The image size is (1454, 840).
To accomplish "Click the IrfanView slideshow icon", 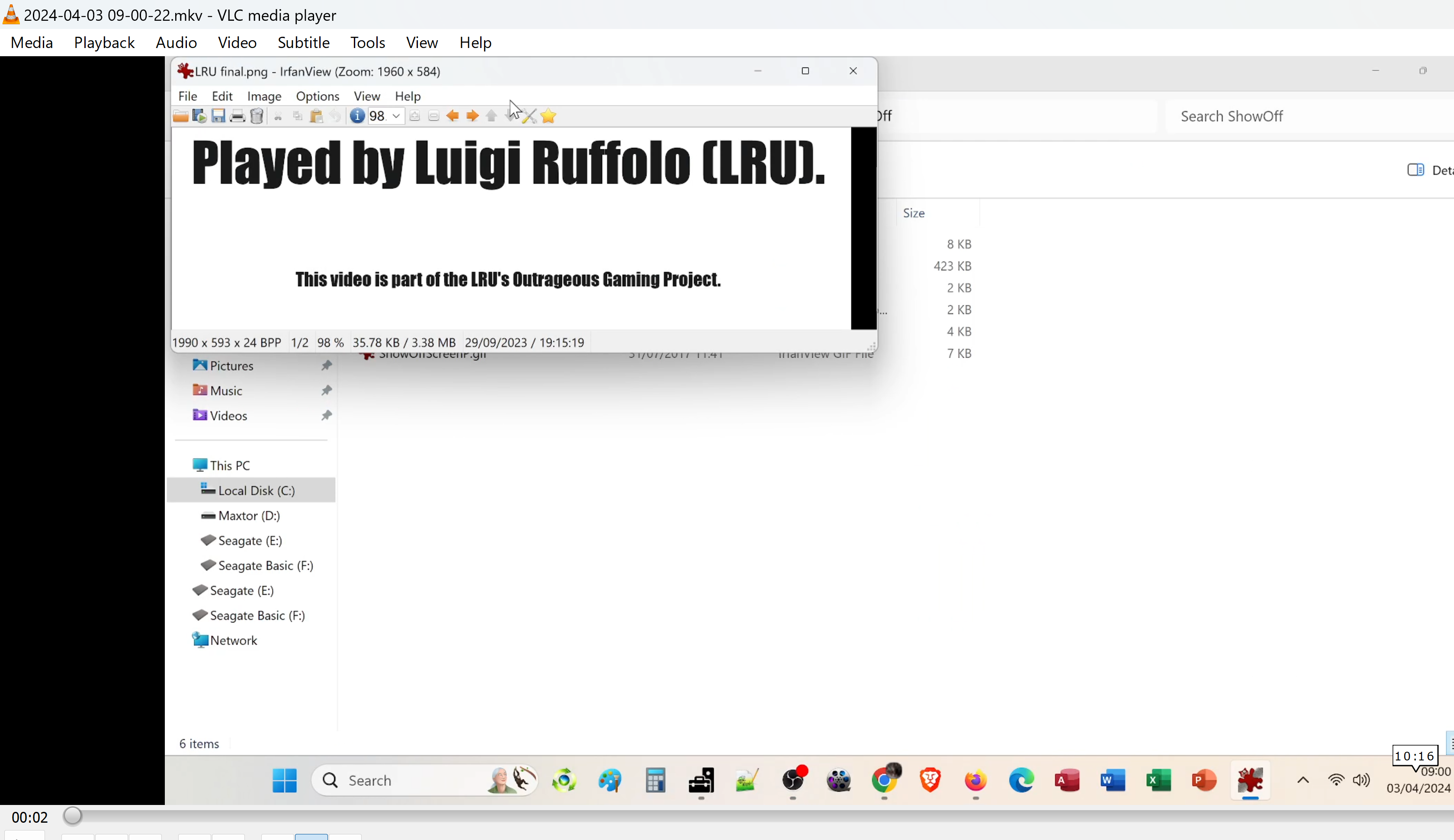I will point(199,116).
